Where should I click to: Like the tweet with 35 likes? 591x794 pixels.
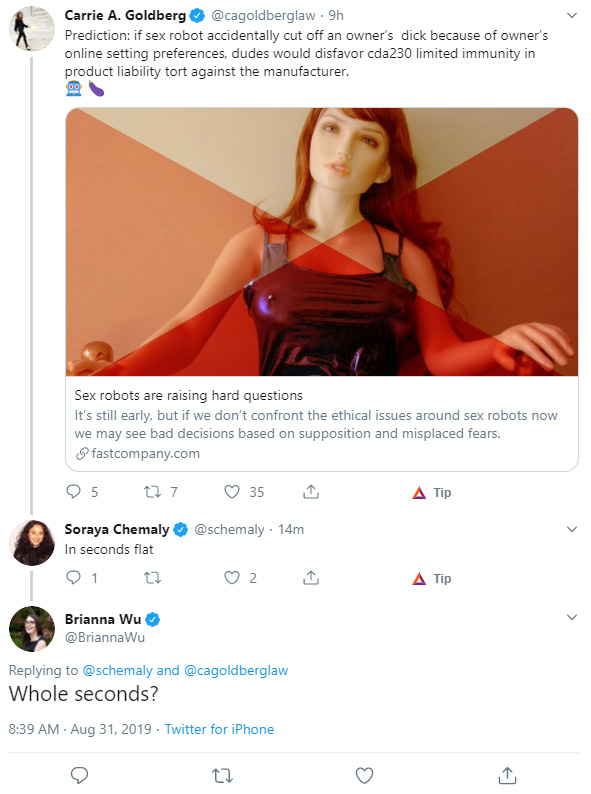coord(232,492)
